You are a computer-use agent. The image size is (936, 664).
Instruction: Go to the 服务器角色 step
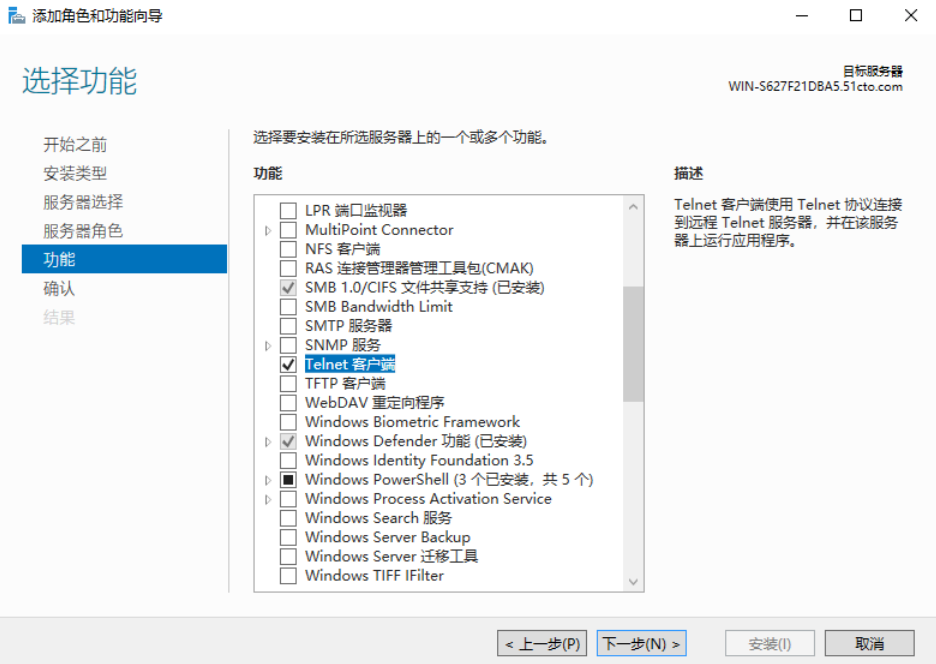[83, 230]
